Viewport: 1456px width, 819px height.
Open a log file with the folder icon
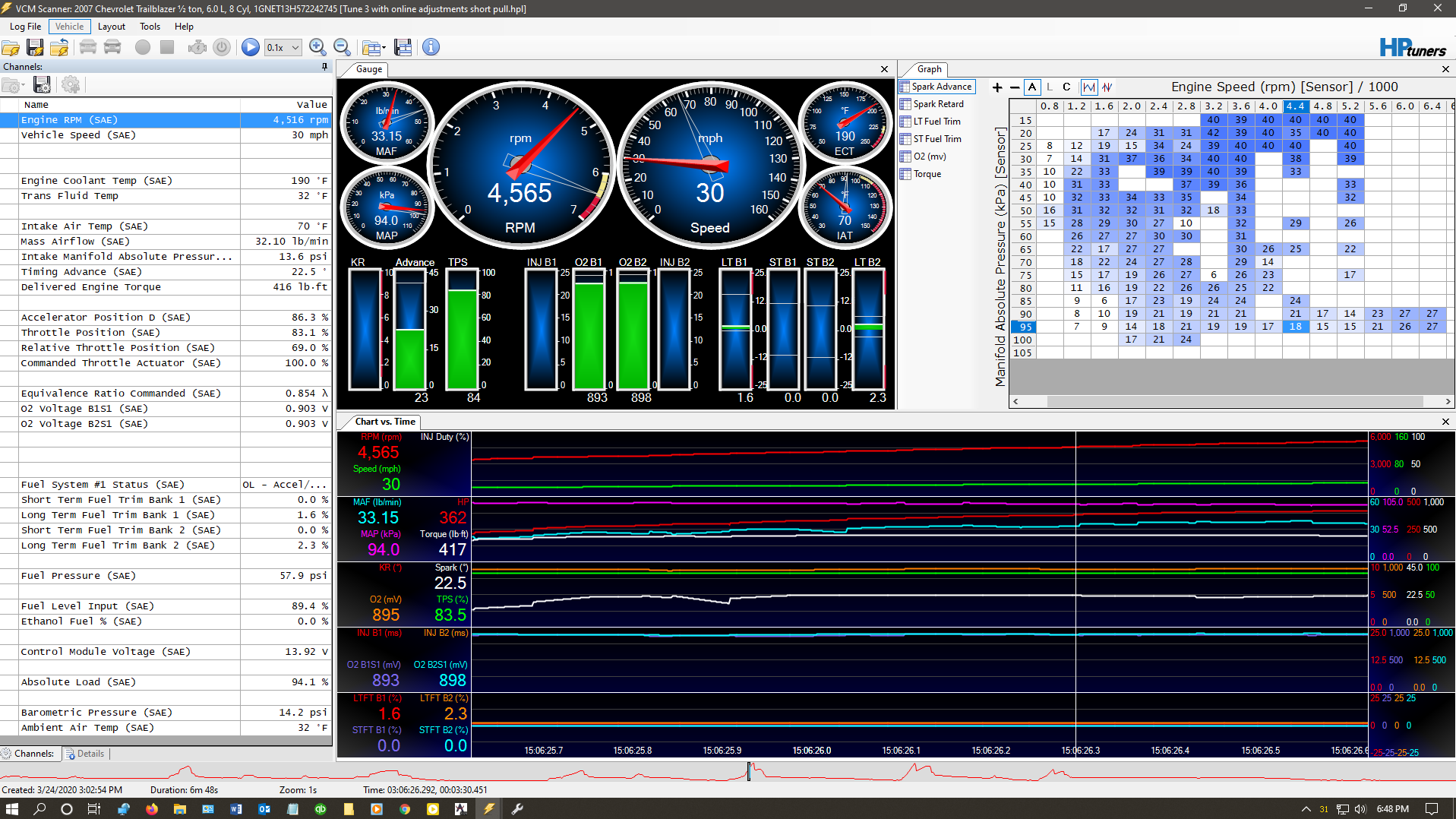click(11, 47)
